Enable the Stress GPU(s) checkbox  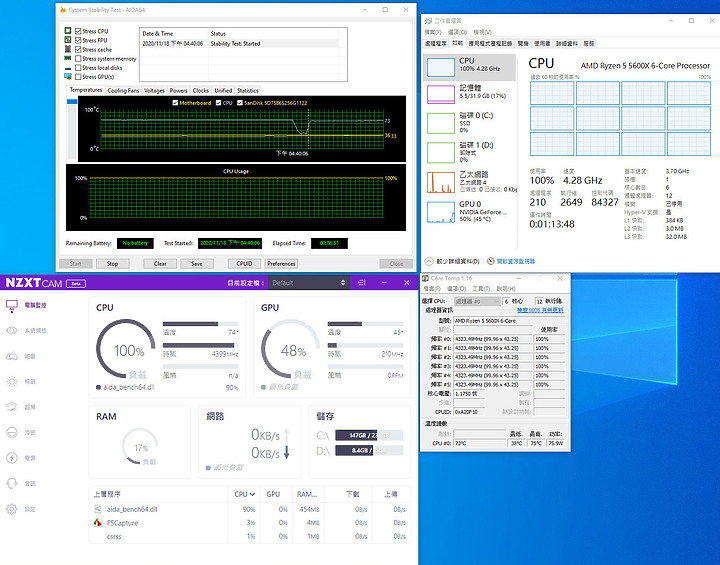(x=78, y=77)
